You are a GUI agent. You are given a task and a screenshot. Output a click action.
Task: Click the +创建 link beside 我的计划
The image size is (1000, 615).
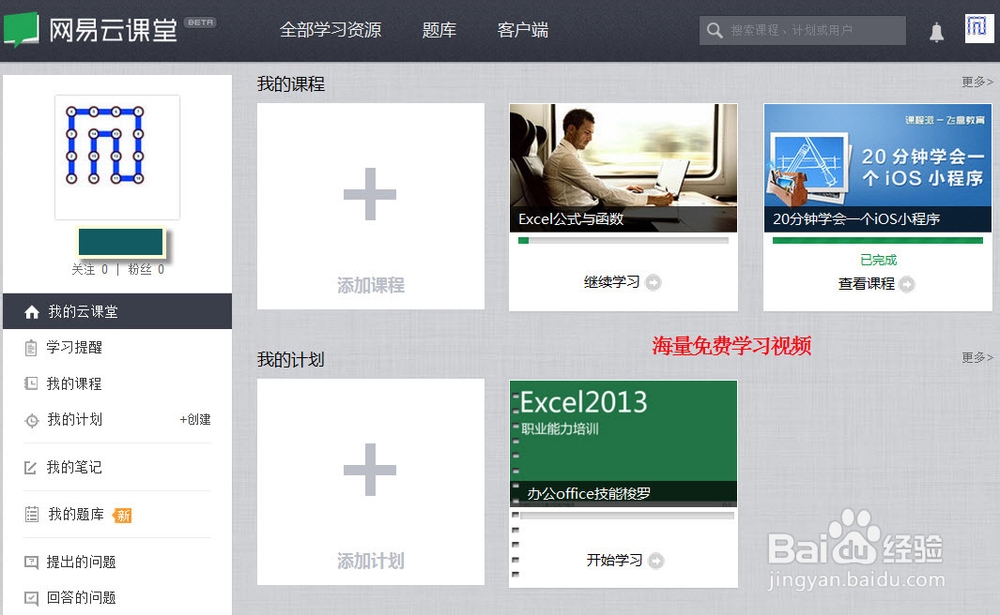coord(195,420)
